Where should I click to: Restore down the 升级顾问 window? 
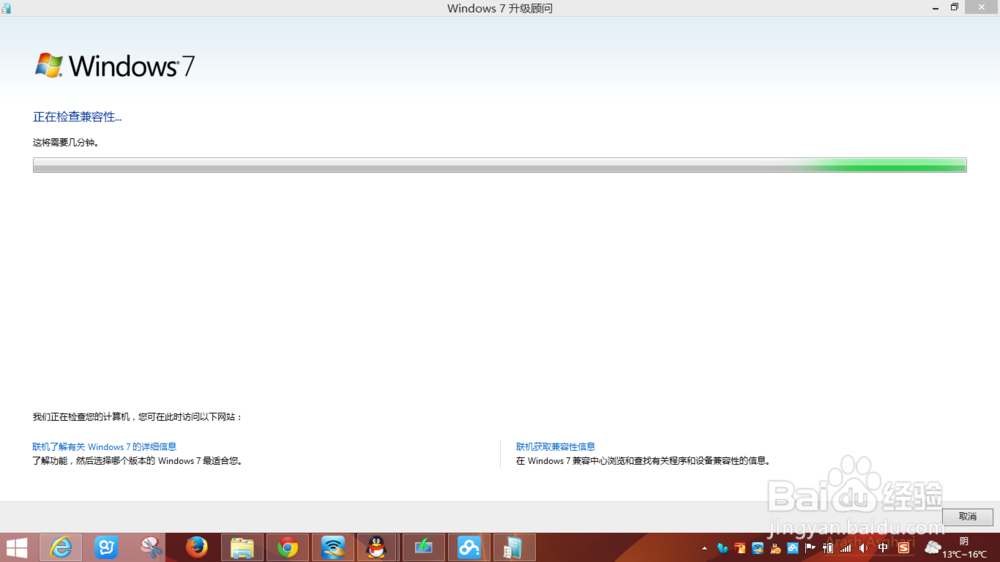point(955,8)
